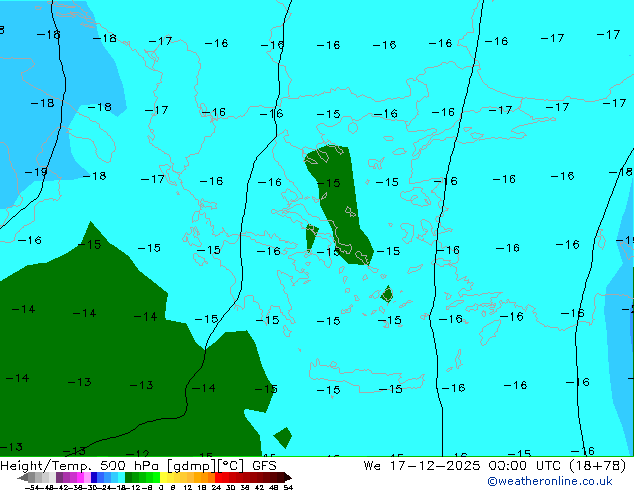The width and height of the screenshot is (634, 490).
Task: Click the "Height/Temp." title text
Action: point(46,465)
